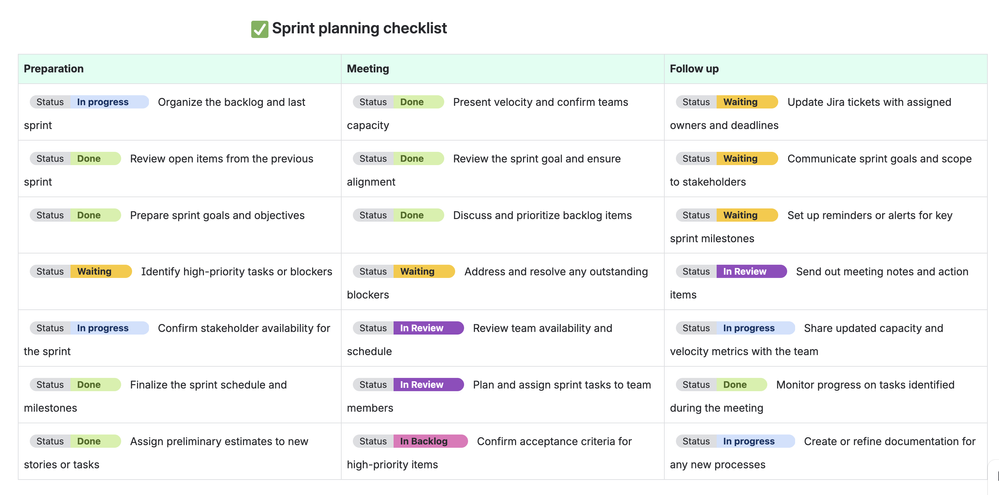Click the green checkmark emoji beside the title
This screenshot has width=999, height=495.
[x=259, y=29]
